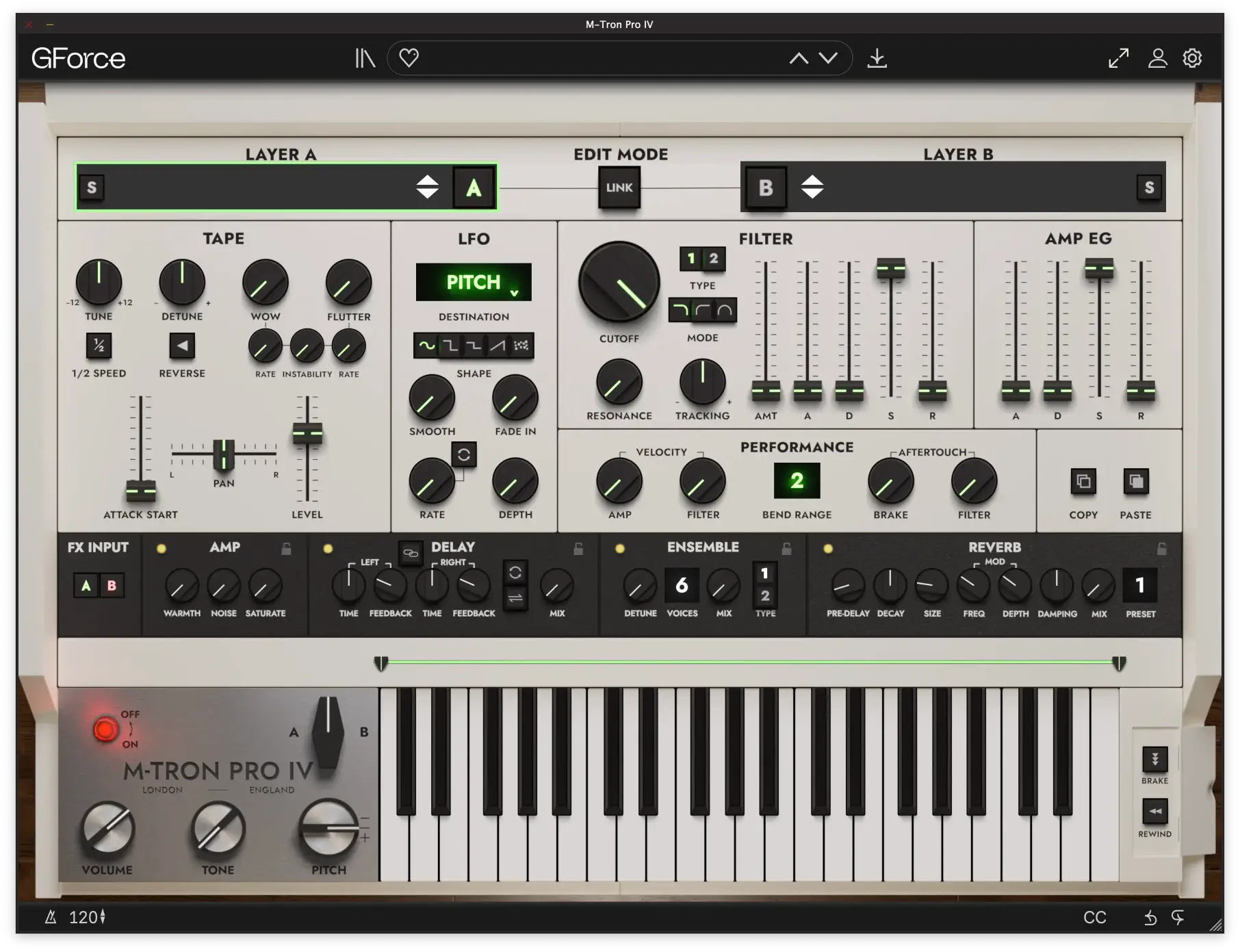Save patch with the download arrow icon
The height and width of the screenshot is (952, 1240).
pyautogui.click(x=877, y=58)
